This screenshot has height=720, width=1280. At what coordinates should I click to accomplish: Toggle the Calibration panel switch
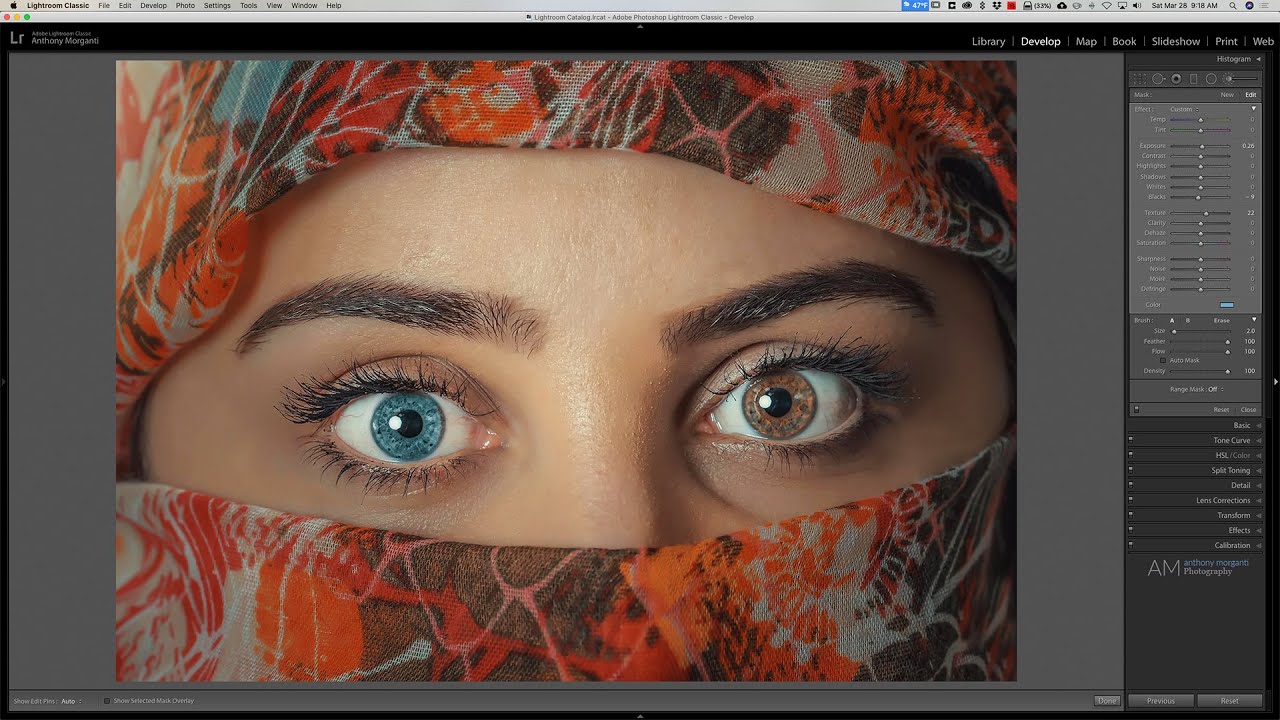click(x=1131, y=545)
